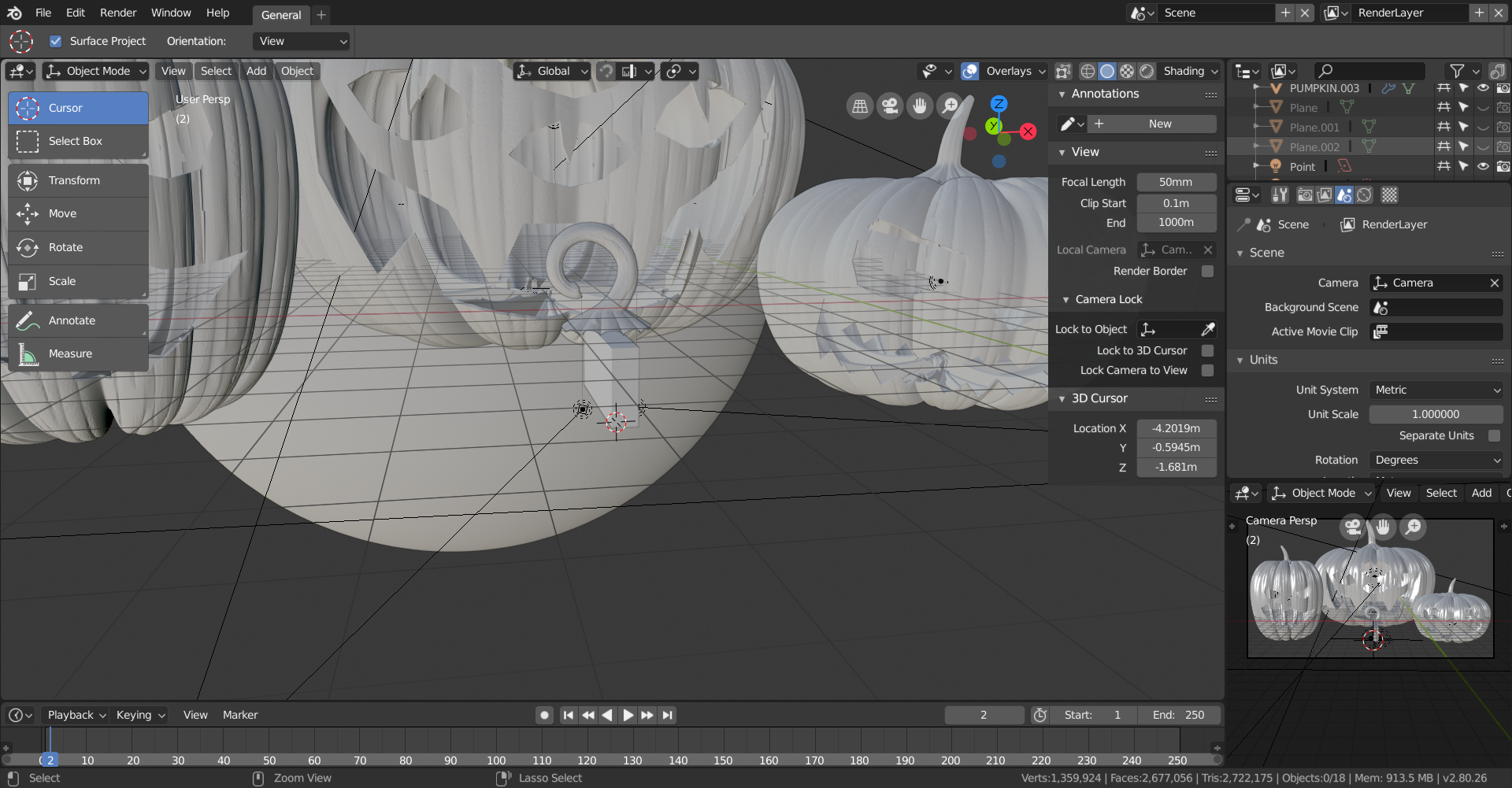Open the Blender logo menu
The width and height of the screenshot is (1512, 788).
14,13
